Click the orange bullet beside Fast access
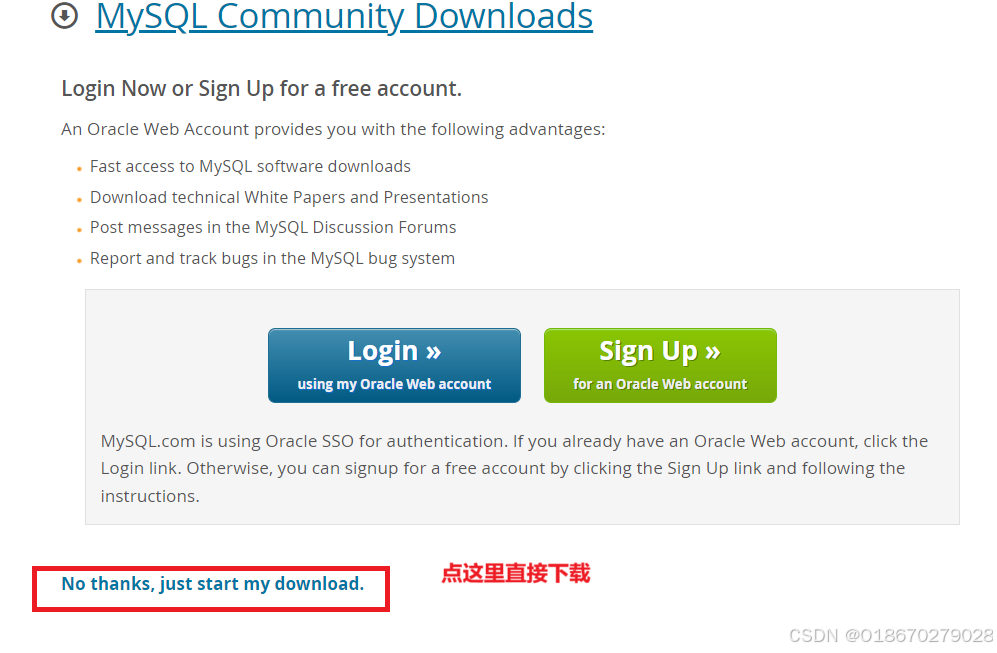 pyautogui.click(x=79, y=169)
